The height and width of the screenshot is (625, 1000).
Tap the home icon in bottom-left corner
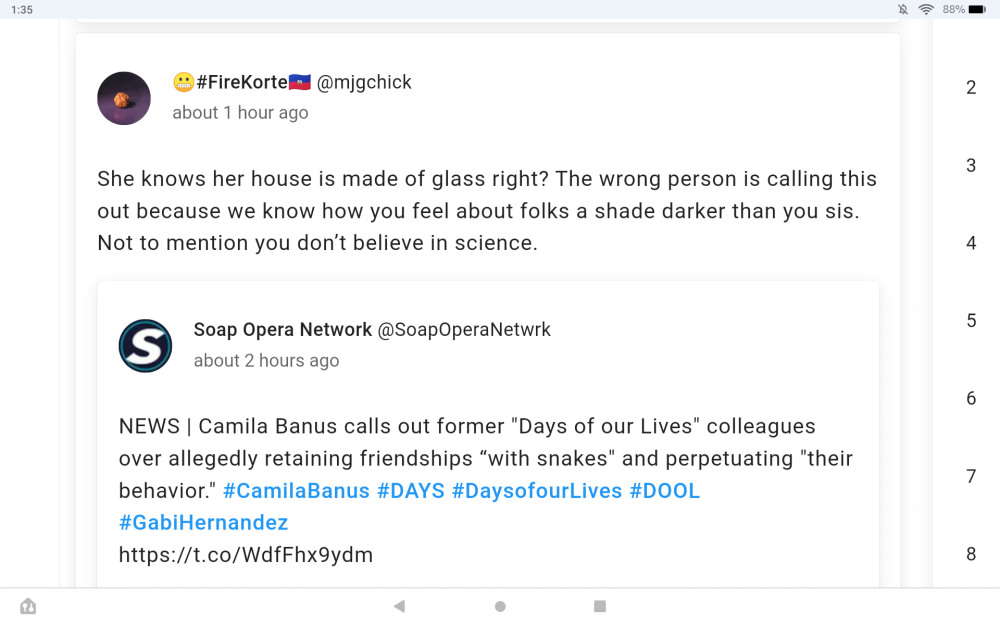(x=28, y=606)
